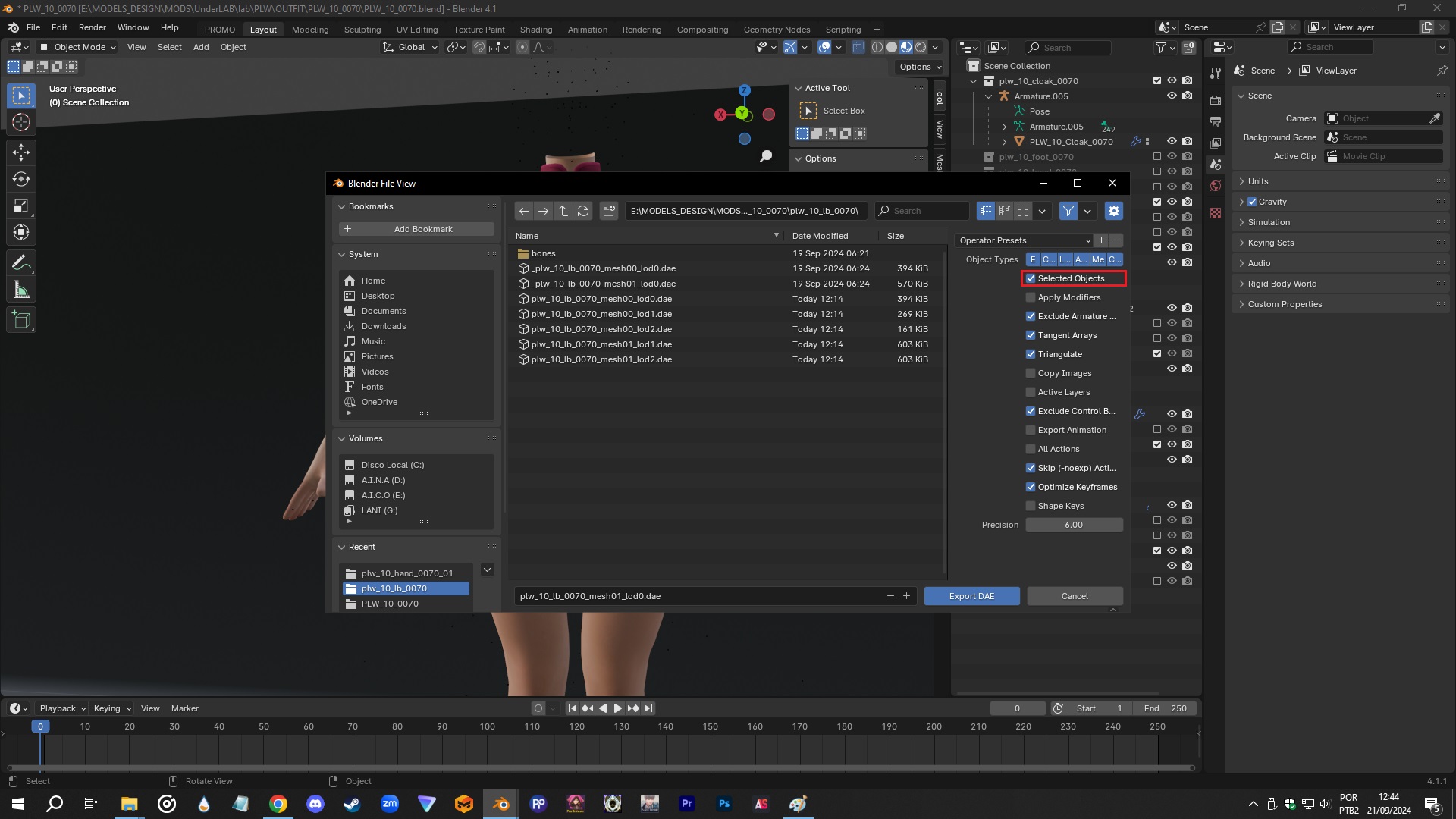Toggle the filter funnel in File View
Screen dimensions: 1456x819
[1068, 211]
